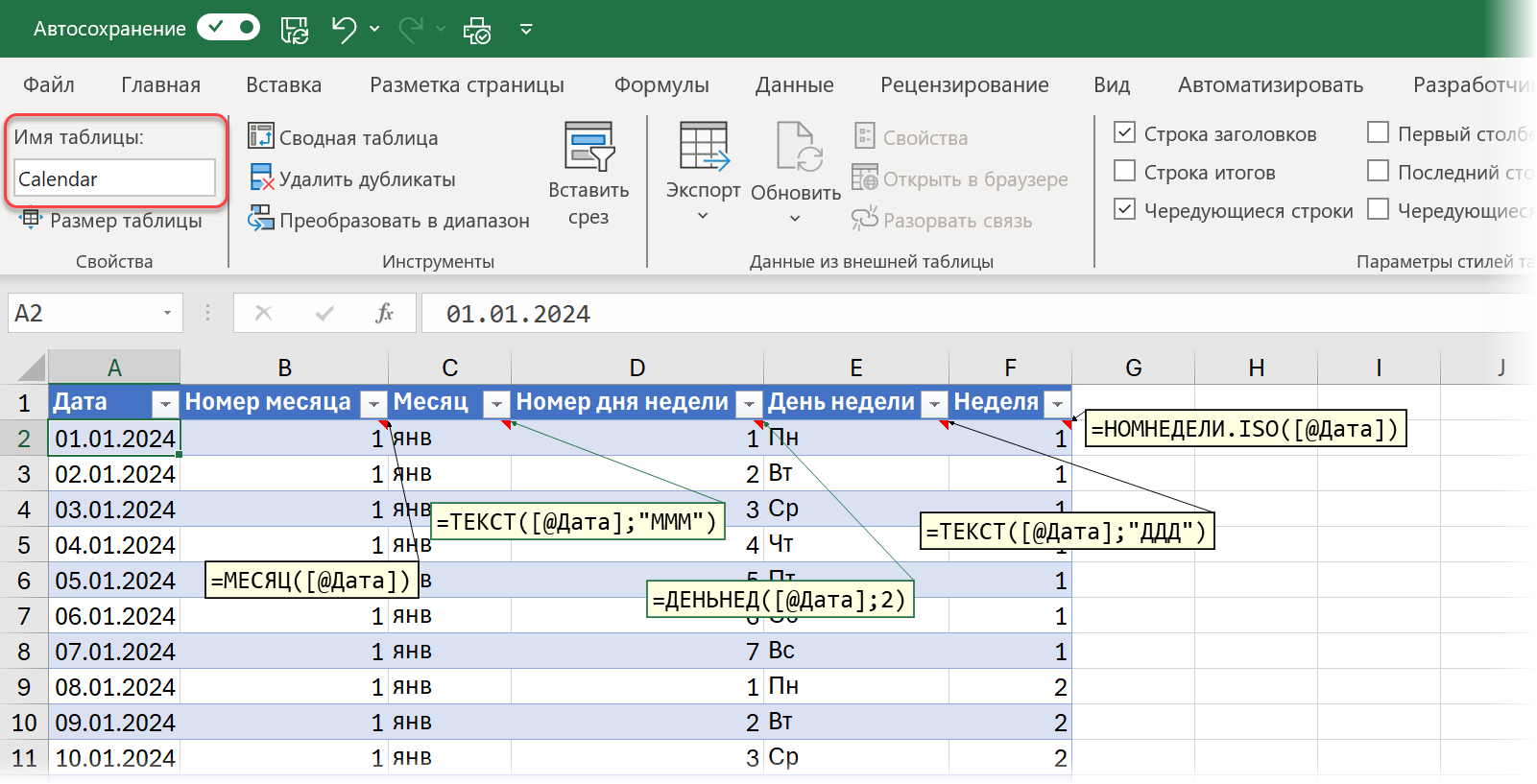Open the Файл menu

[49, 84]
